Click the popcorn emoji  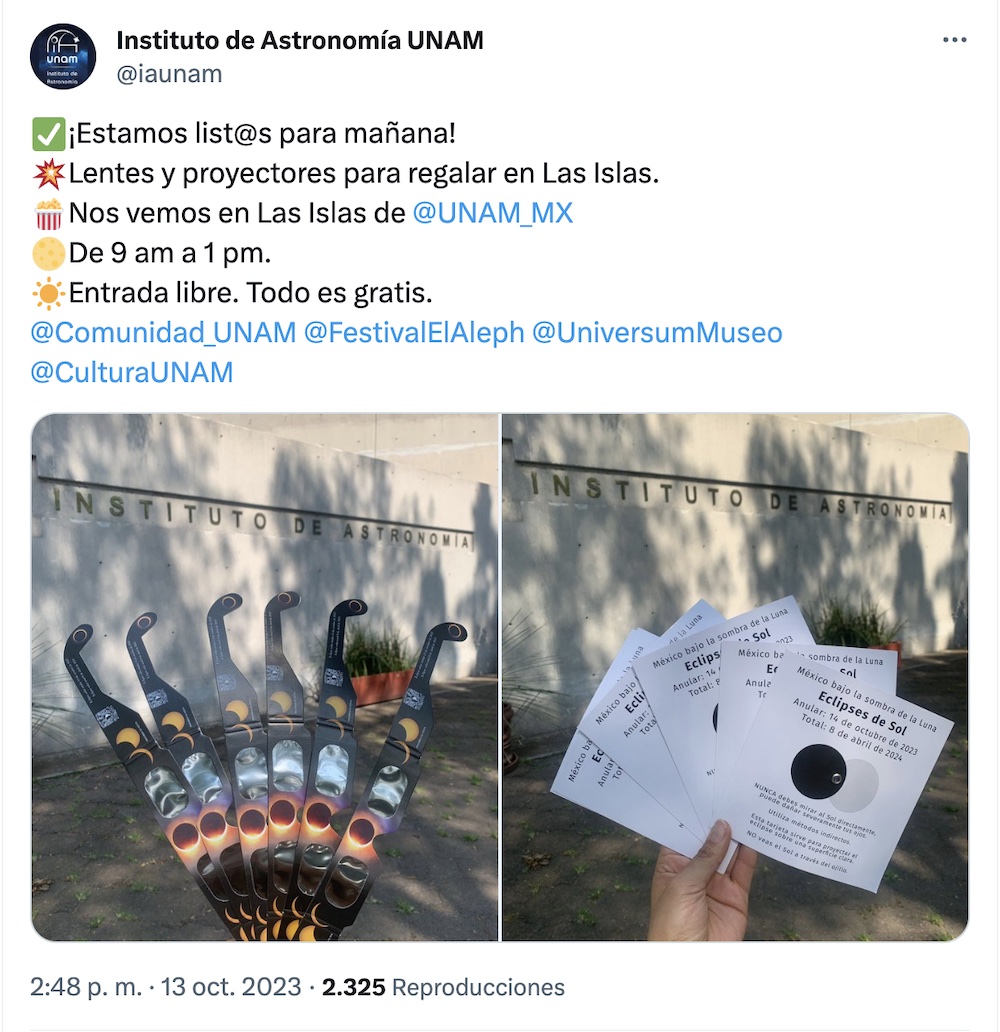pos(49,214)
